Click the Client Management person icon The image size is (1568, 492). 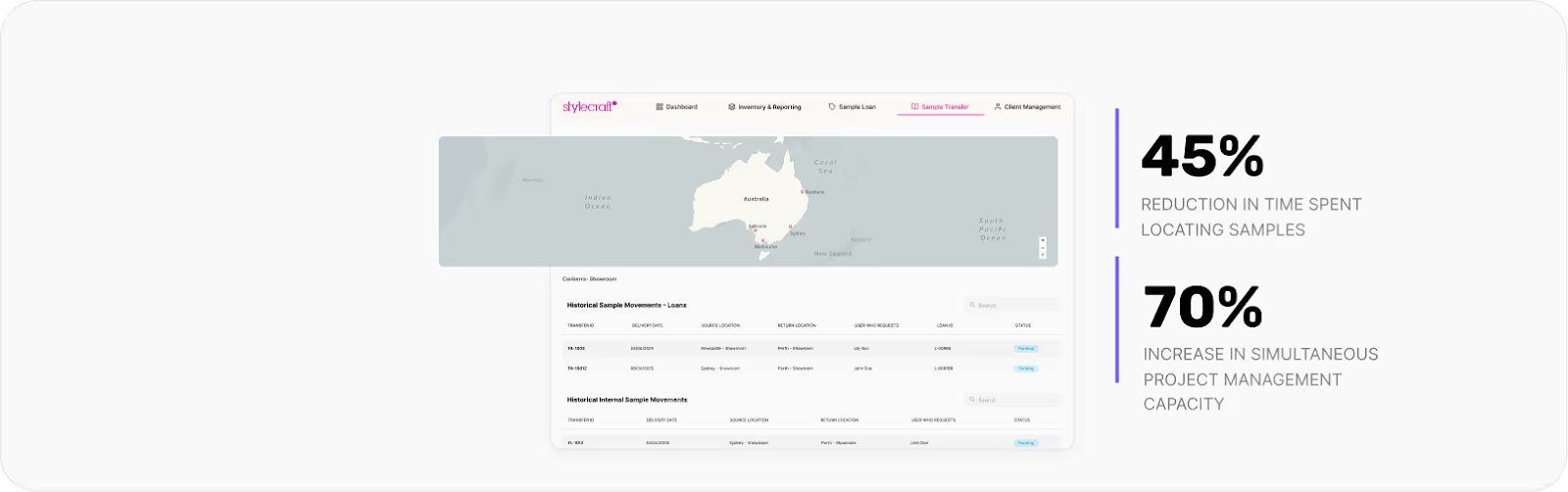(998, 107)
